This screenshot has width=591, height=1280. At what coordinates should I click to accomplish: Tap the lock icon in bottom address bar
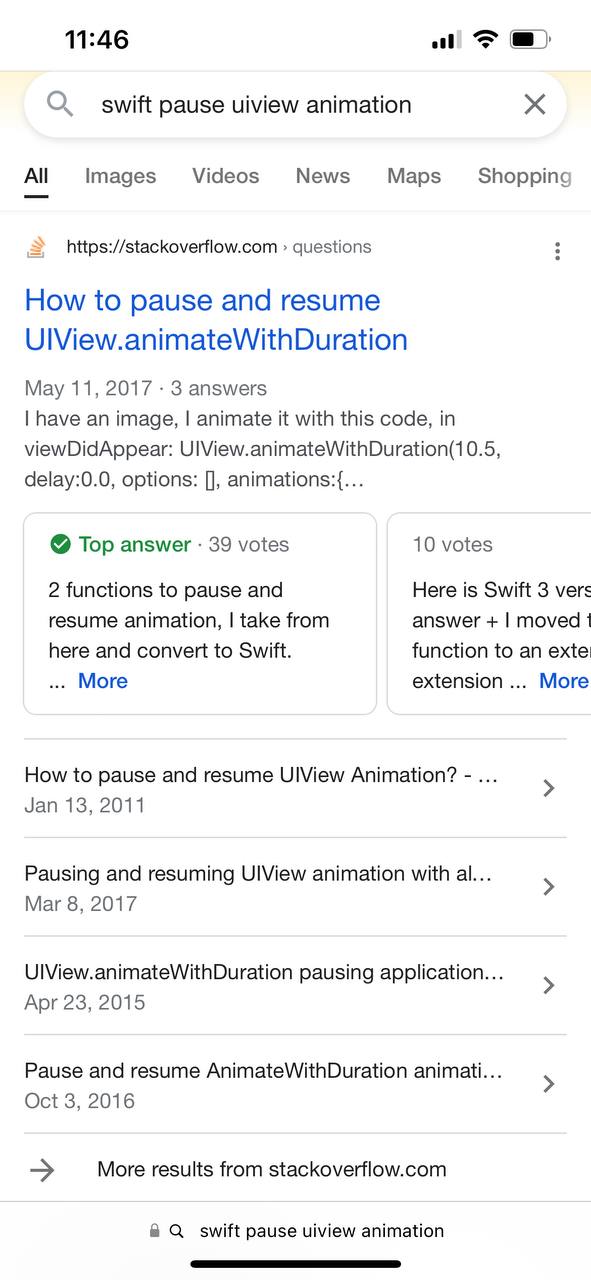154,1231
